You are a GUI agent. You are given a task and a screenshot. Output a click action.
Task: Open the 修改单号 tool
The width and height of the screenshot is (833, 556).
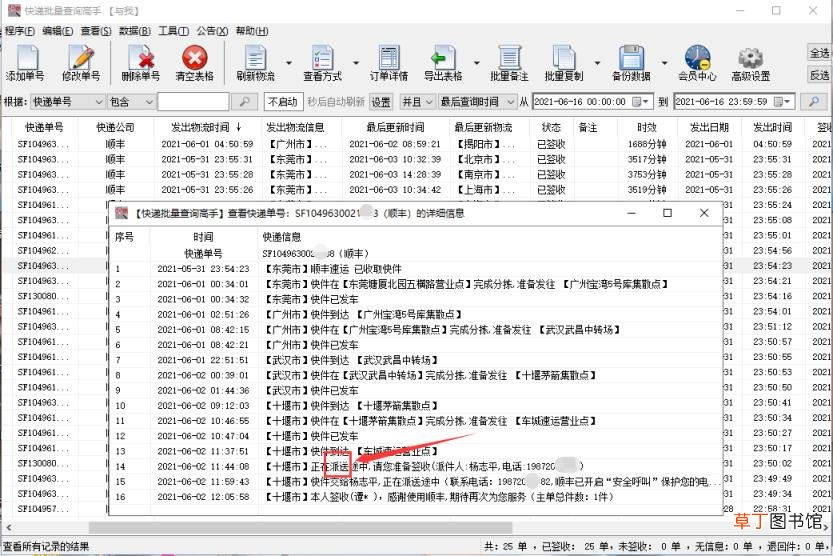81,63
